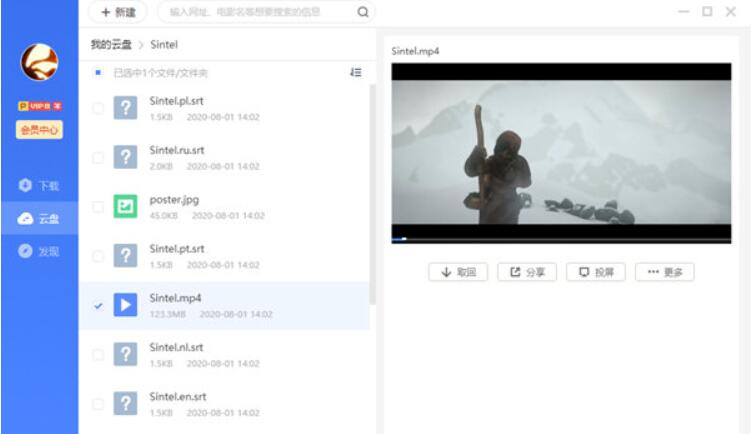Select the Sintel.nl.srt file name
The width and height of the screenshot is (752, 434).
[x=176, y=347]
